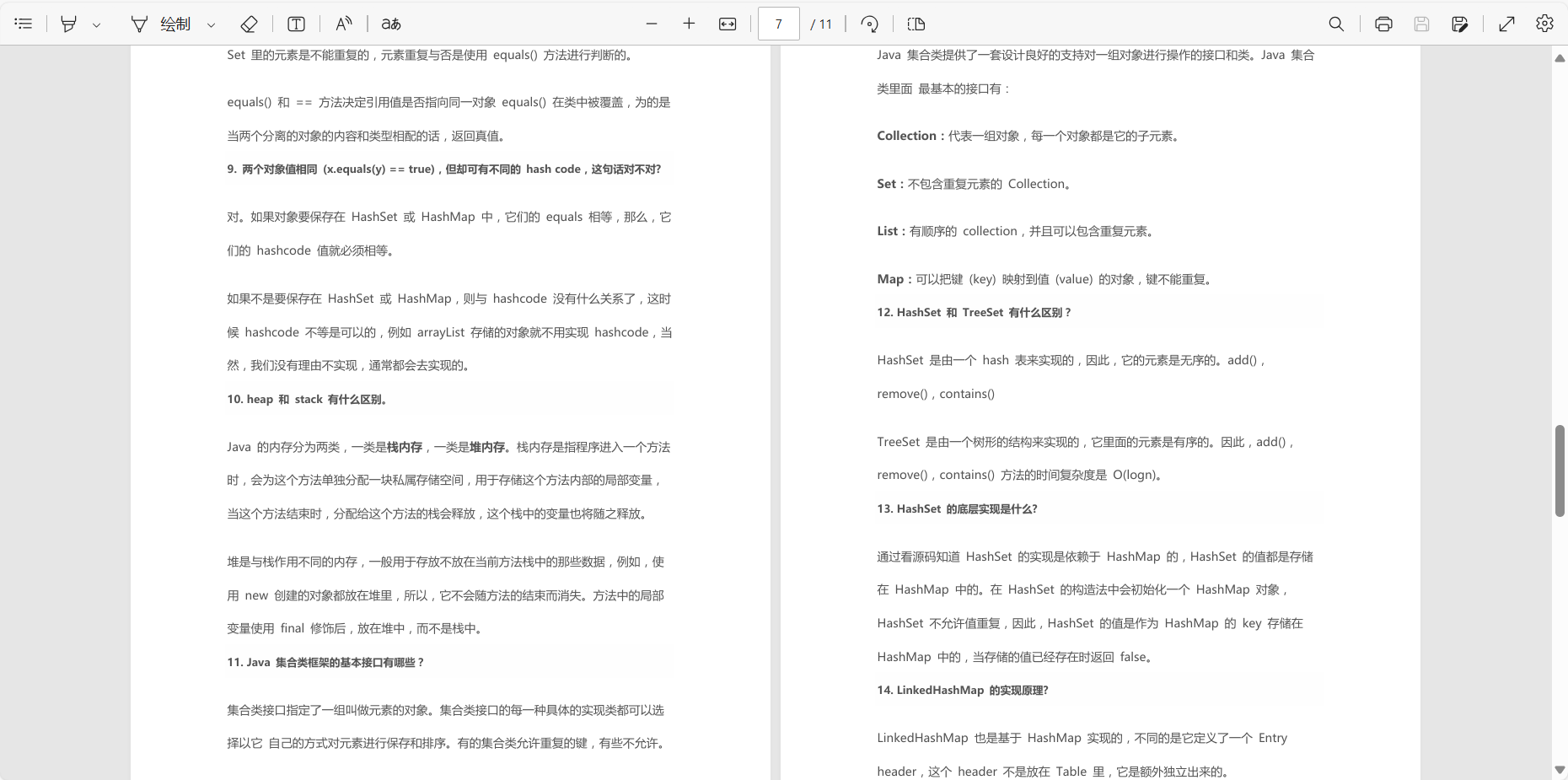Viewport: 1568px width, 780px height.
Task: Zoom out with the minus button
Action: click(652, 24)
